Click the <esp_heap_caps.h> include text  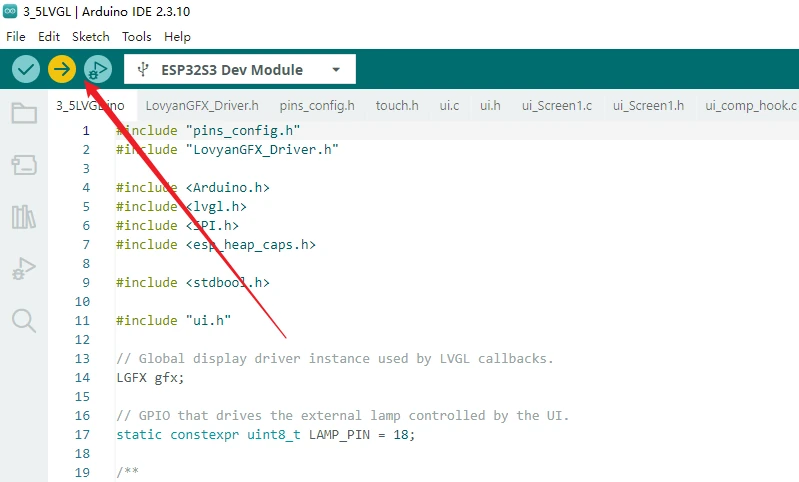(251, 245)
